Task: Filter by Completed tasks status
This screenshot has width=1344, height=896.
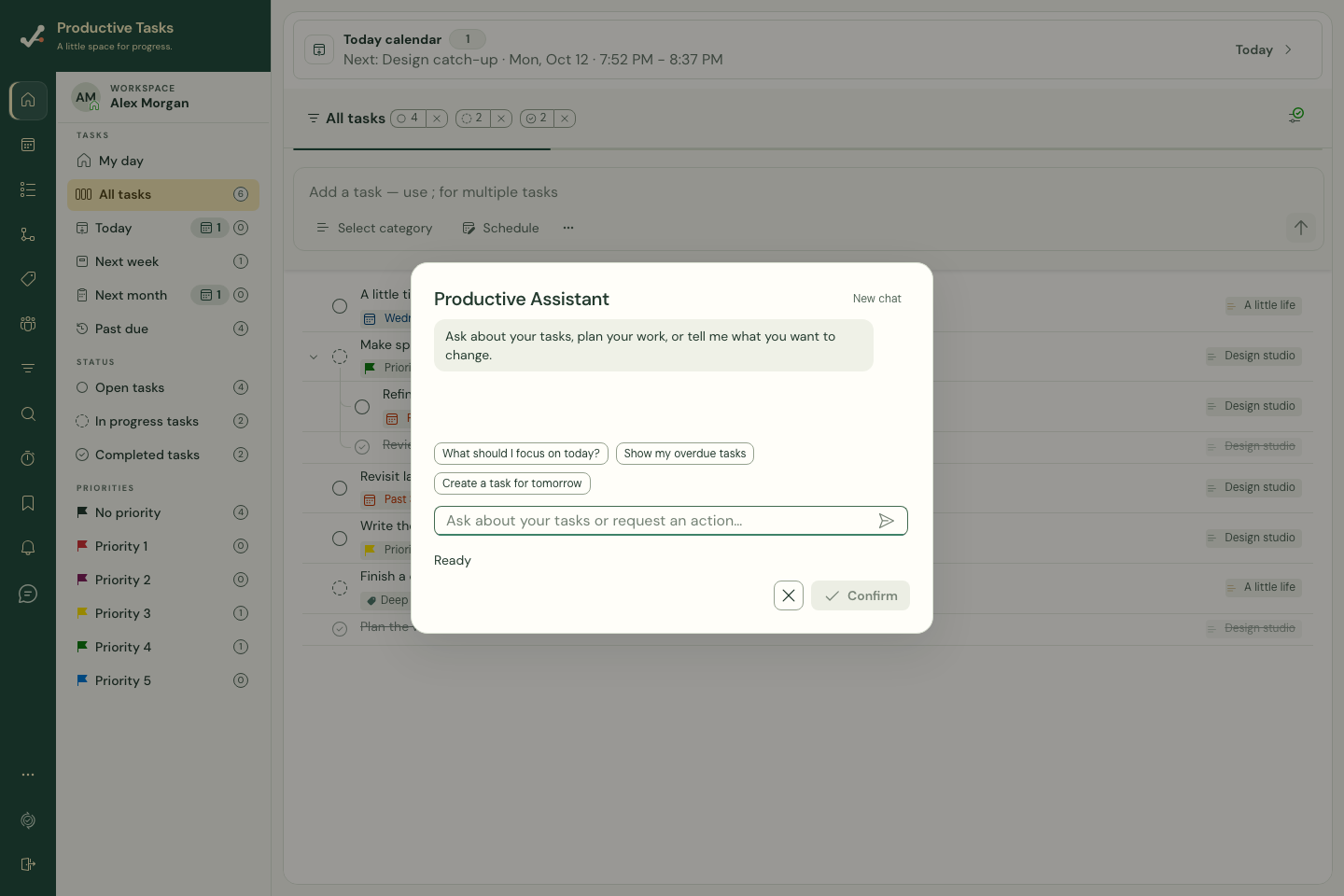Action: [x=163, y=455]
